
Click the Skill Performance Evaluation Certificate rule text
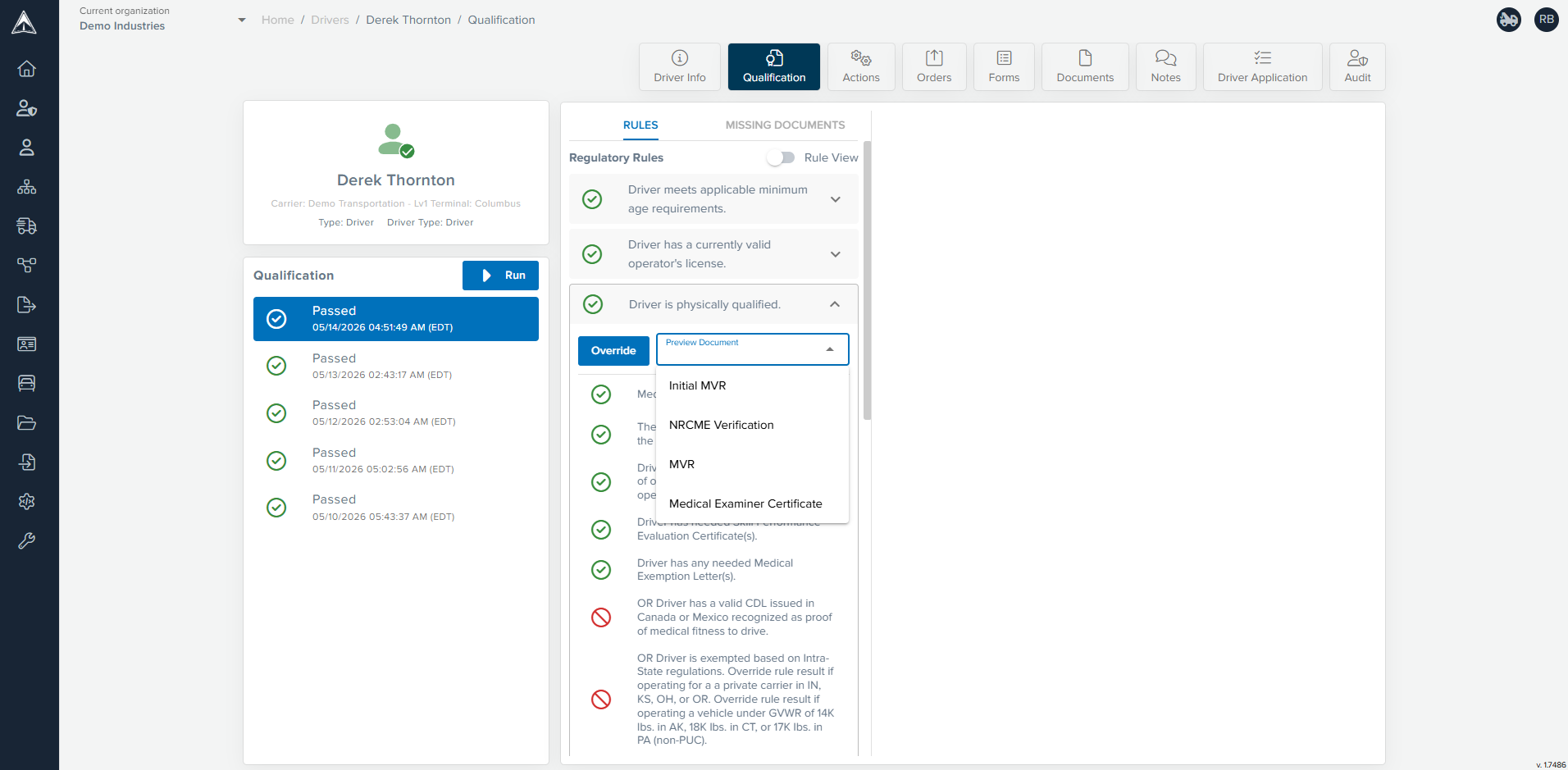tap(728, 529)
